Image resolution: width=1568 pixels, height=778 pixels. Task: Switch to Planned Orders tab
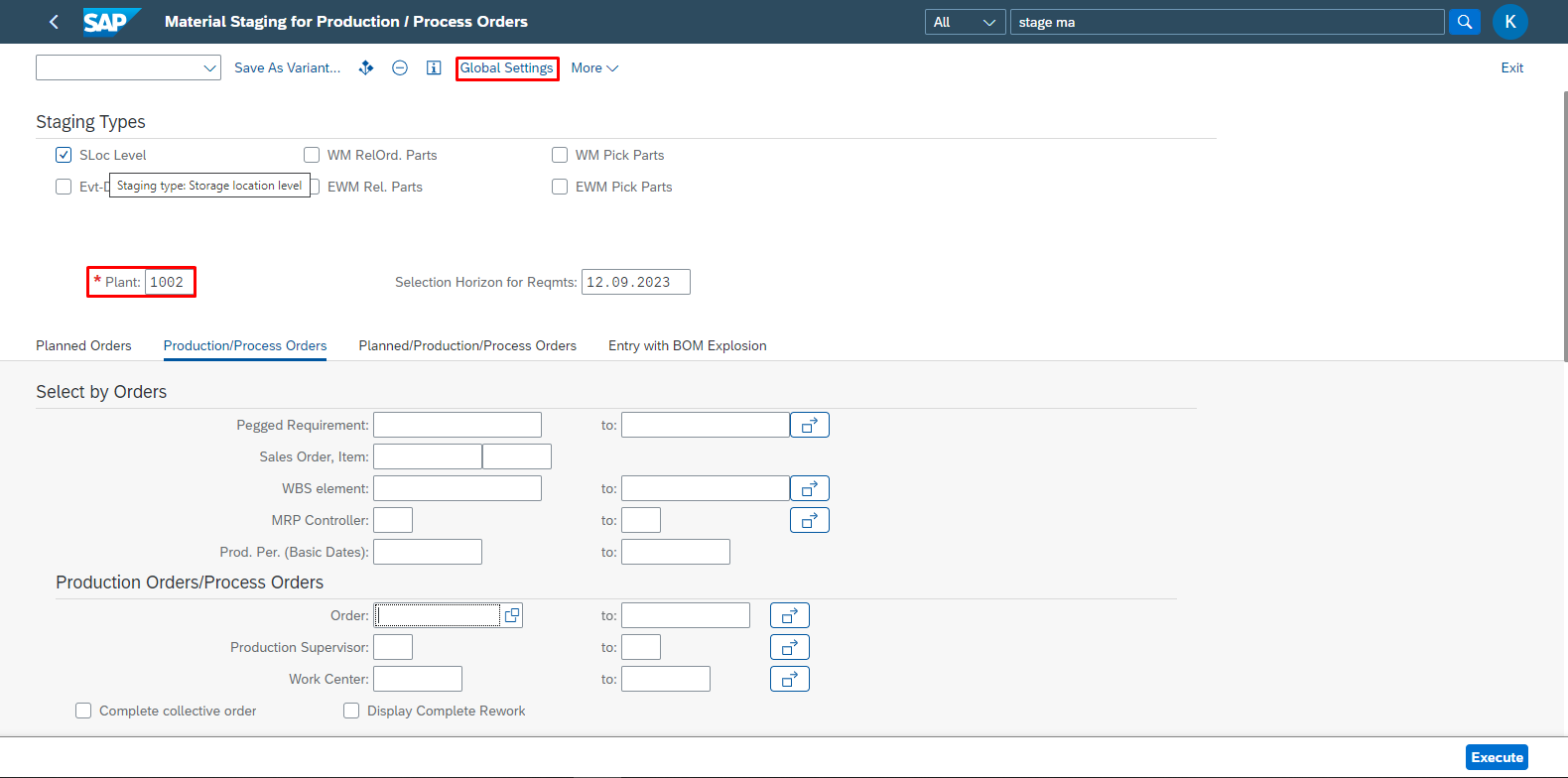(83, 345)
